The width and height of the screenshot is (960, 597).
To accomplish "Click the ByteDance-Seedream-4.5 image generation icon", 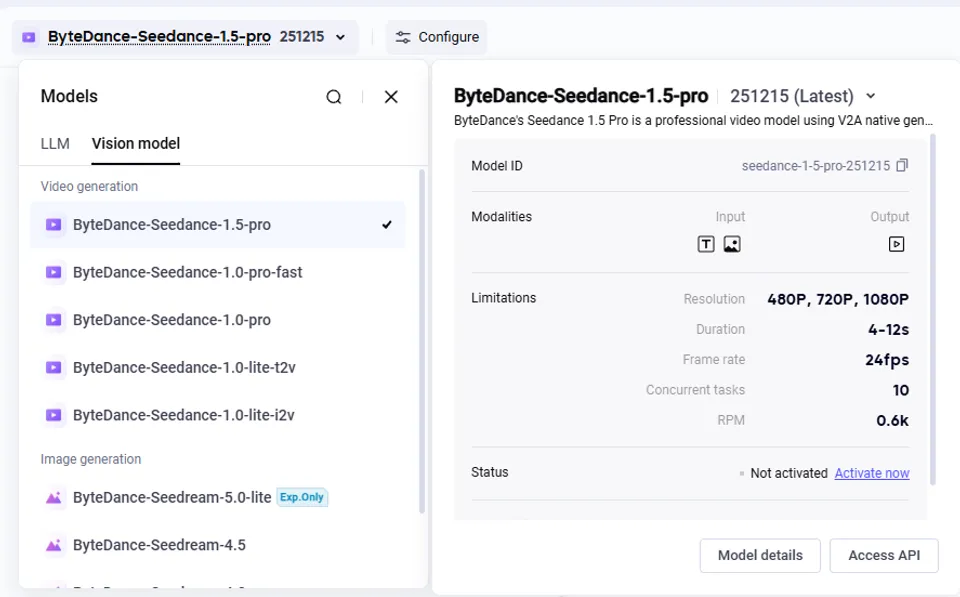I will click(53, 545).
